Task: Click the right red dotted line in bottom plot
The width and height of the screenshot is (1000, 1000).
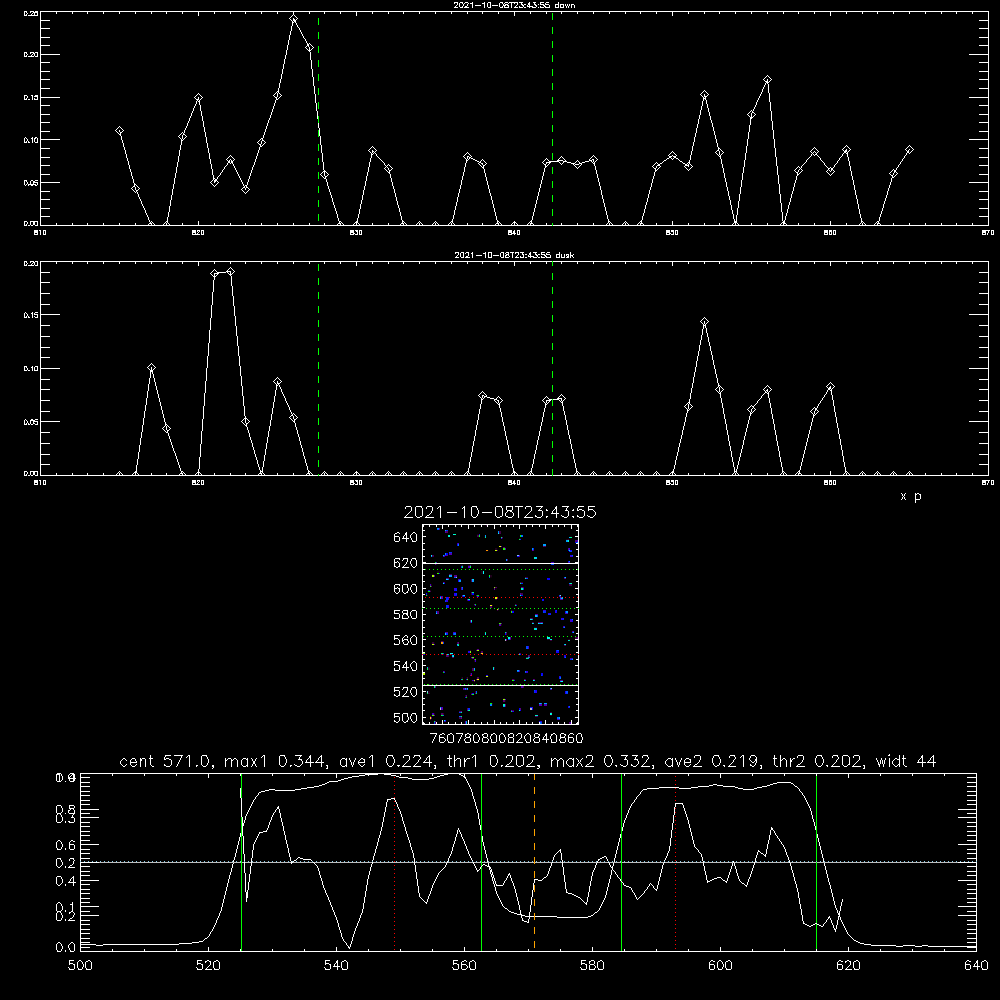Action: coord(675,861)
